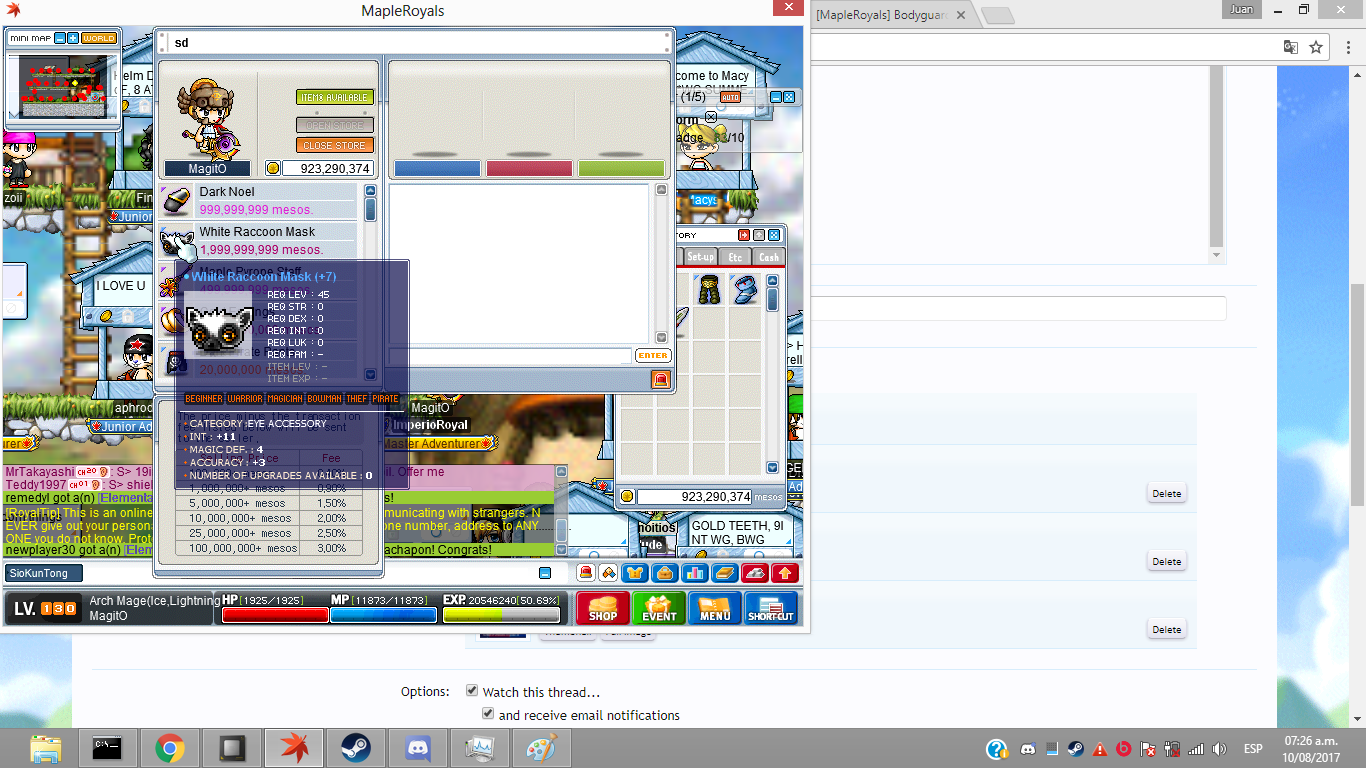Click the ENTER button in store chat
Image resolution: width=1366 pixels, height=768 pixels.
[x=652, y=355]
